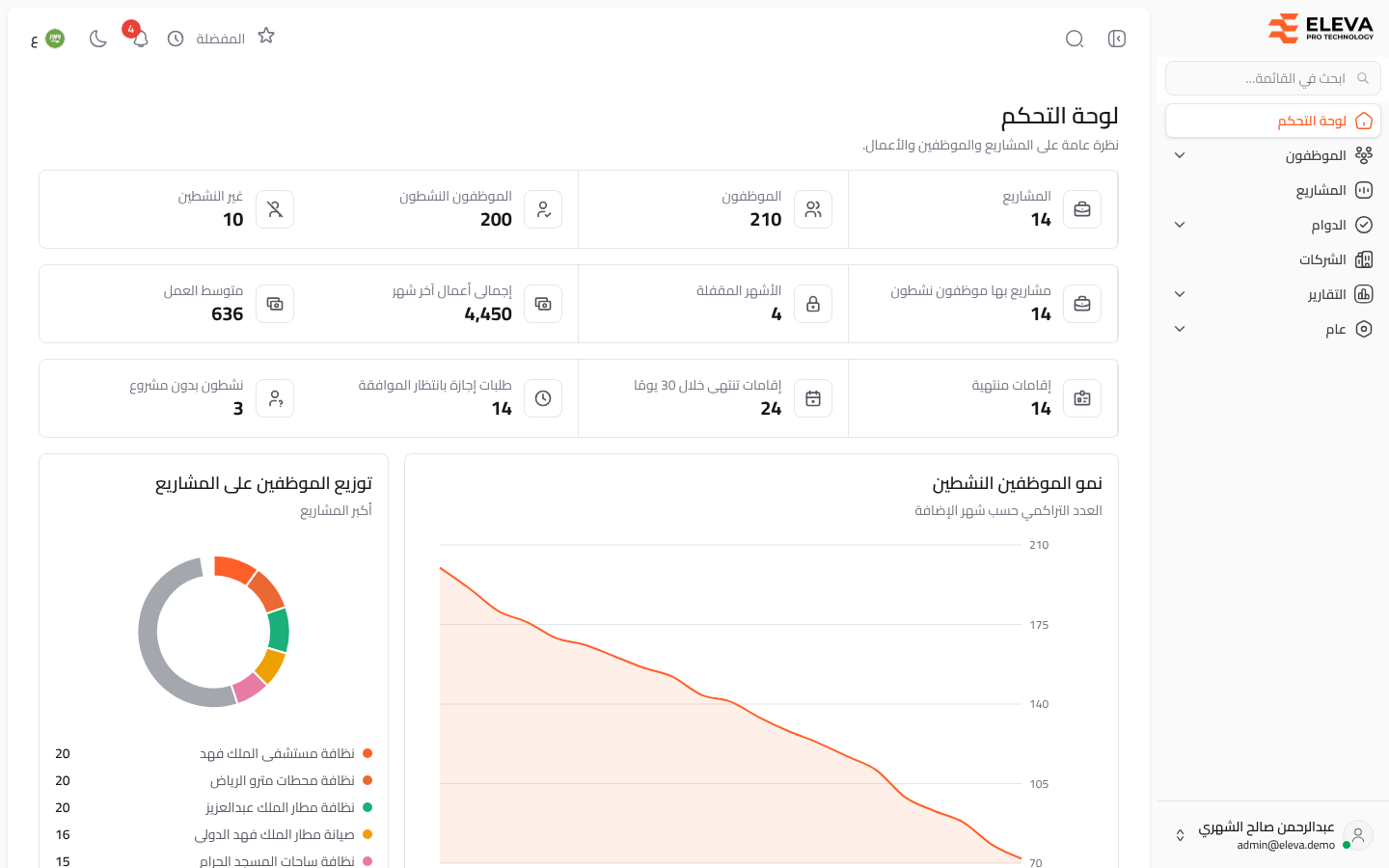
Task: Collapse the sidebar with the panel toggle
Action: pos(1117,39)
